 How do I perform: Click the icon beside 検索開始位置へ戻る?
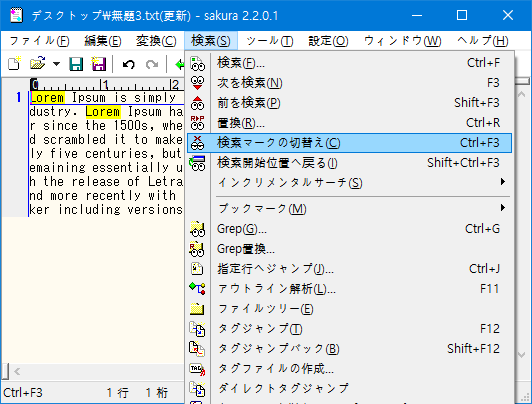197,163
